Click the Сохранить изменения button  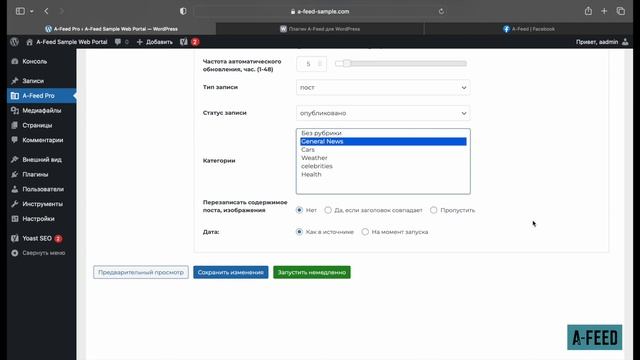coord(231,272)
